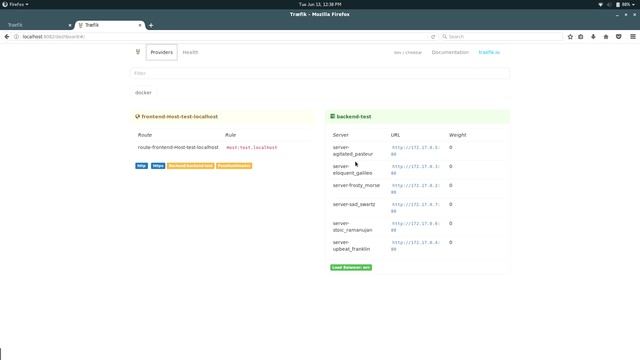Viewport: 640px width, 360px height.
Task: Click the server-stoic_ramanujan row name
Action: pyautogui.click(x=352, y=227)
